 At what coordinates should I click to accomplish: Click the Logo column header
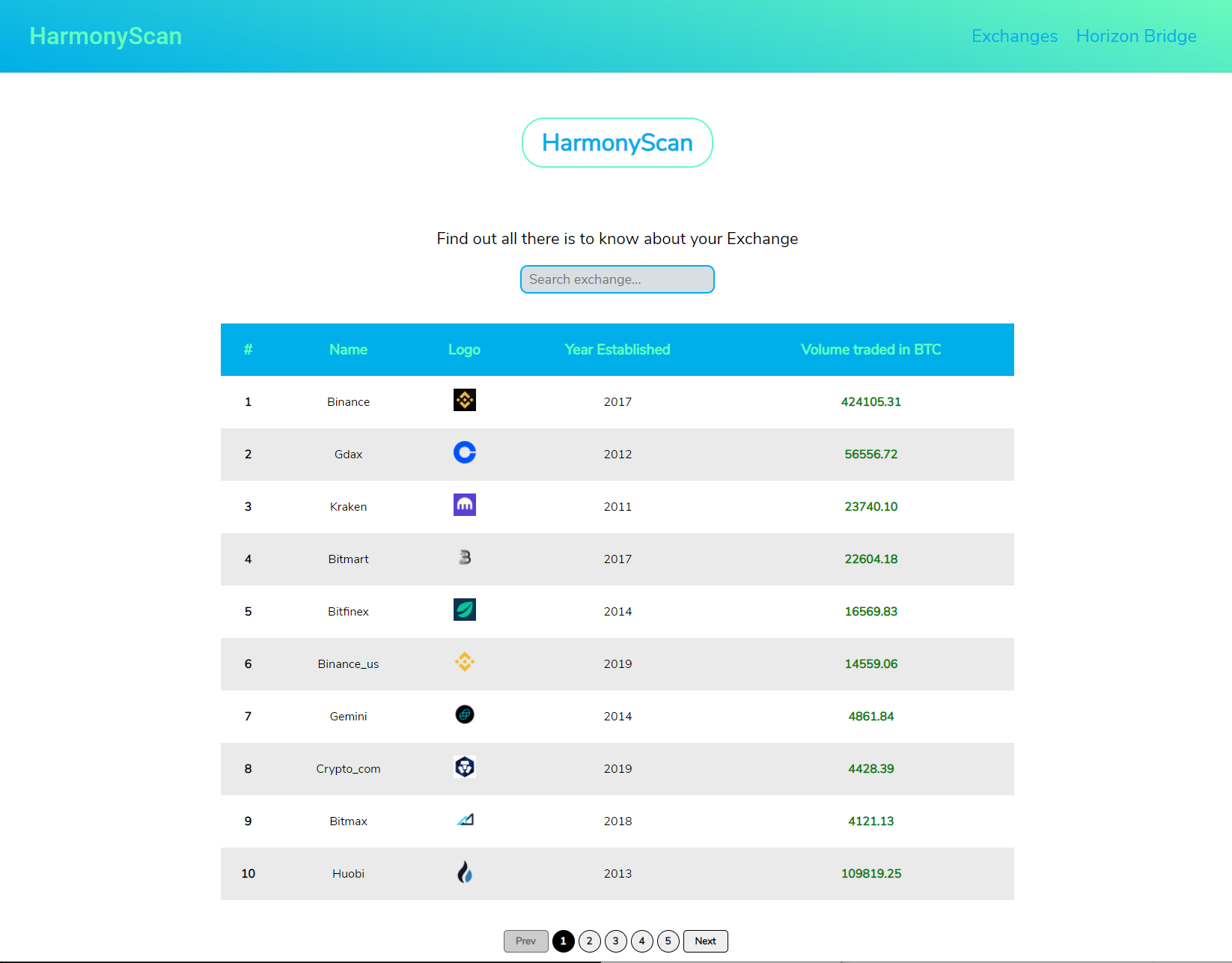click(x=464, y=350)
